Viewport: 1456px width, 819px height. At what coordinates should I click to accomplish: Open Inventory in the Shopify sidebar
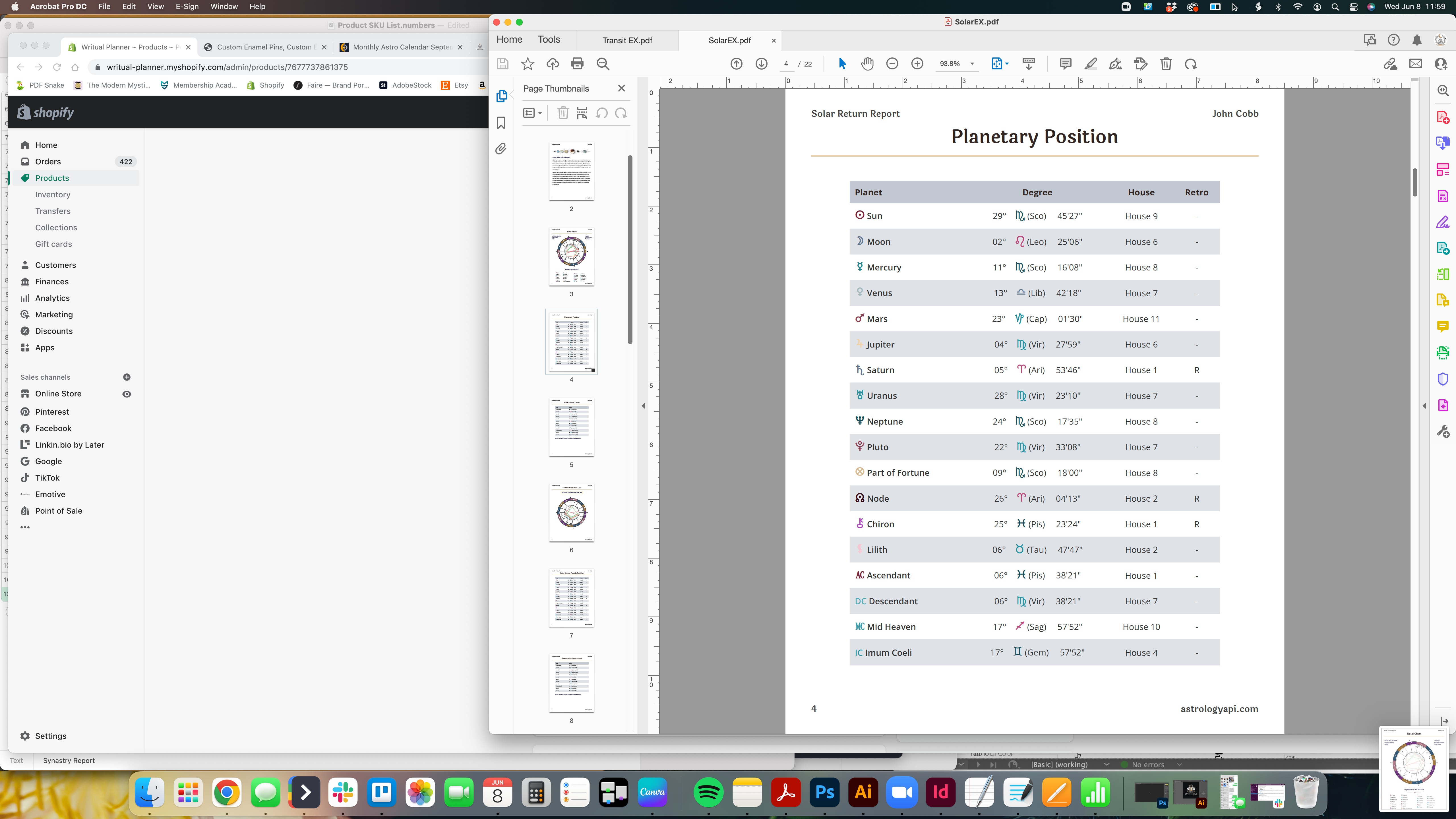(x=53, y=195)
